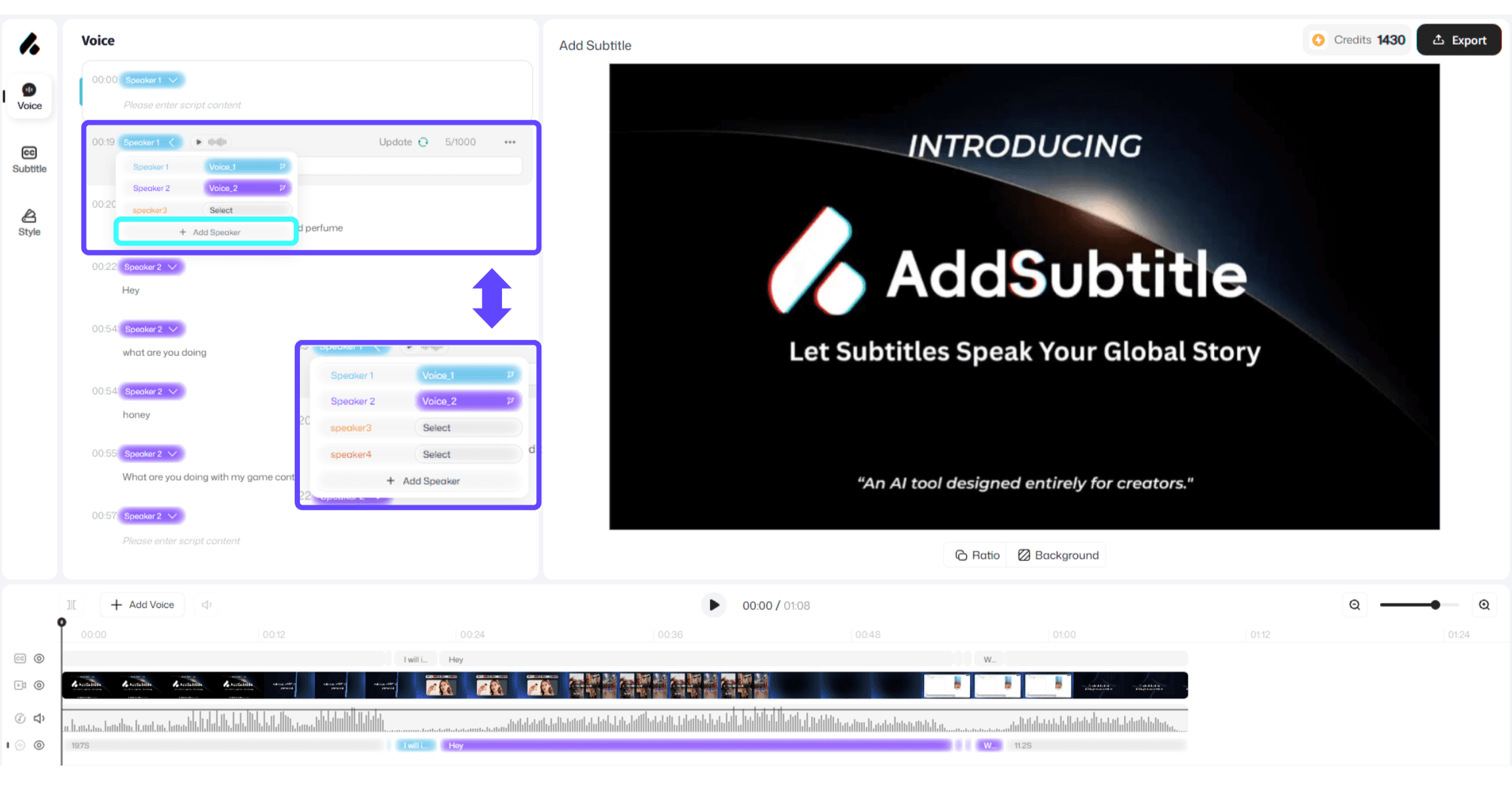Click the Export button
The image size is (1512, 788).
1458,40
